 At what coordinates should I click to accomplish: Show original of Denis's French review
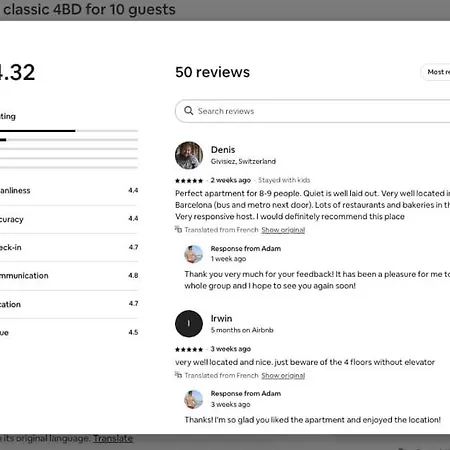(x=283, y=230)
